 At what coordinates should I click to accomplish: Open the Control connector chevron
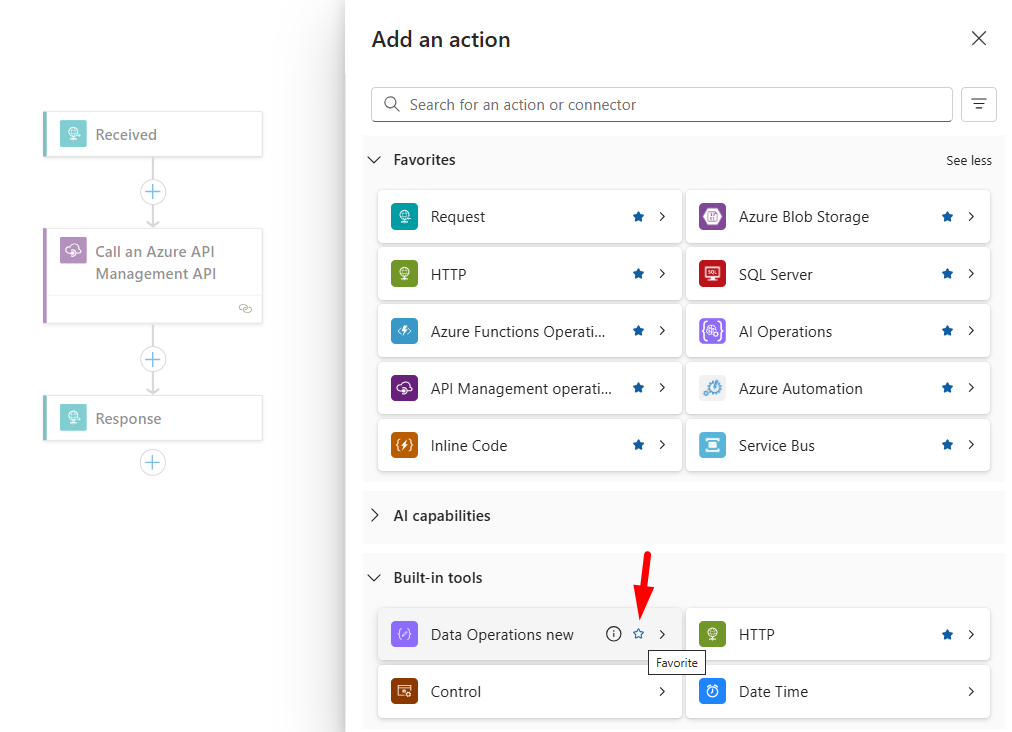click(662, 691)
